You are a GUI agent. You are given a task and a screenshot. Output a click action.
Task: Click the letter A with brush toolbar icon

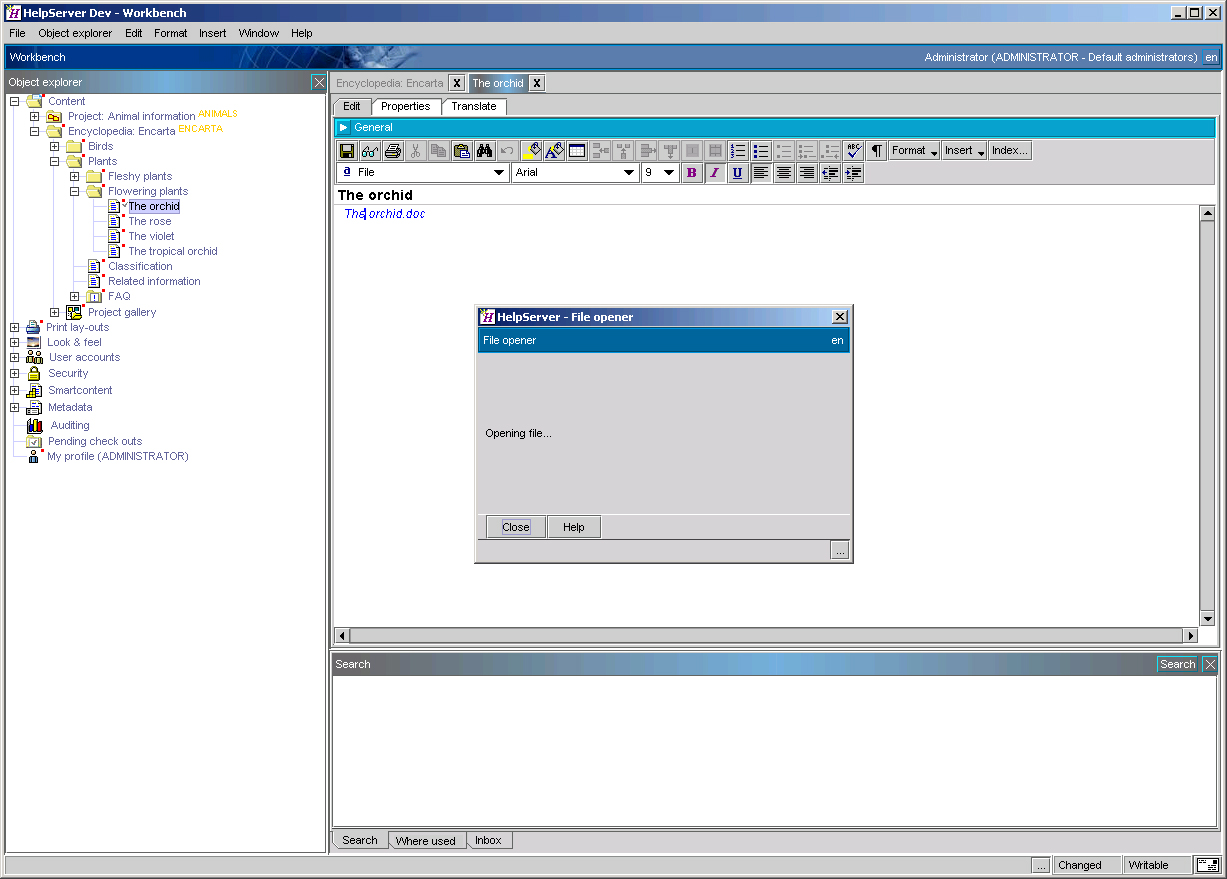coord(554,151)
